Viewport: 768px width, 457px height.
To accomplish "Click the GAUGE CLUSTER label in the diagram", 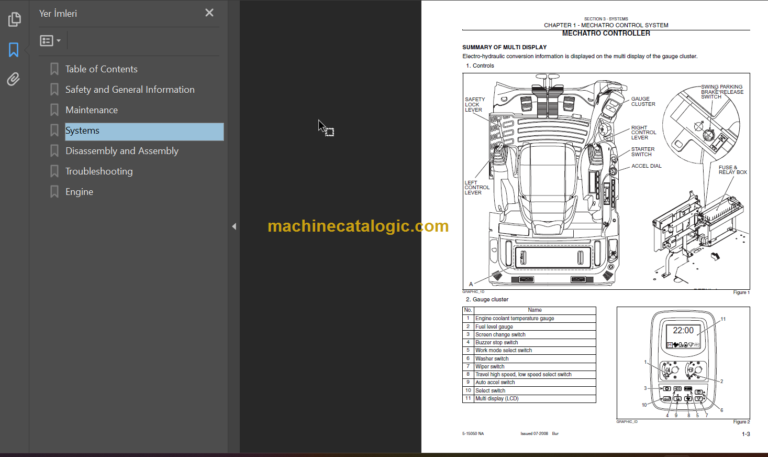I will pyautogui.click(x=643, y=101).
